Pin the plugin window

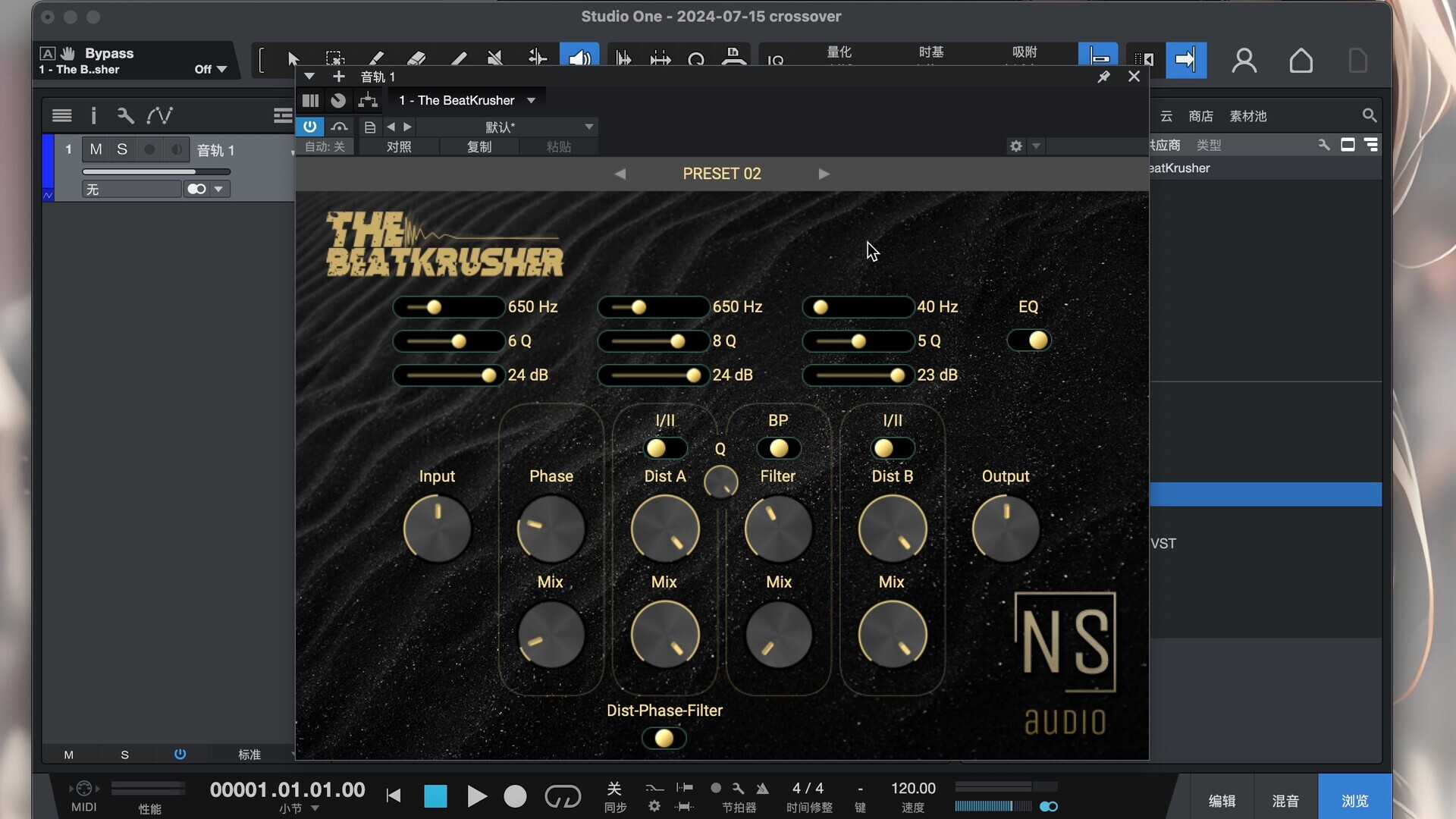[x=1103, y=77]
